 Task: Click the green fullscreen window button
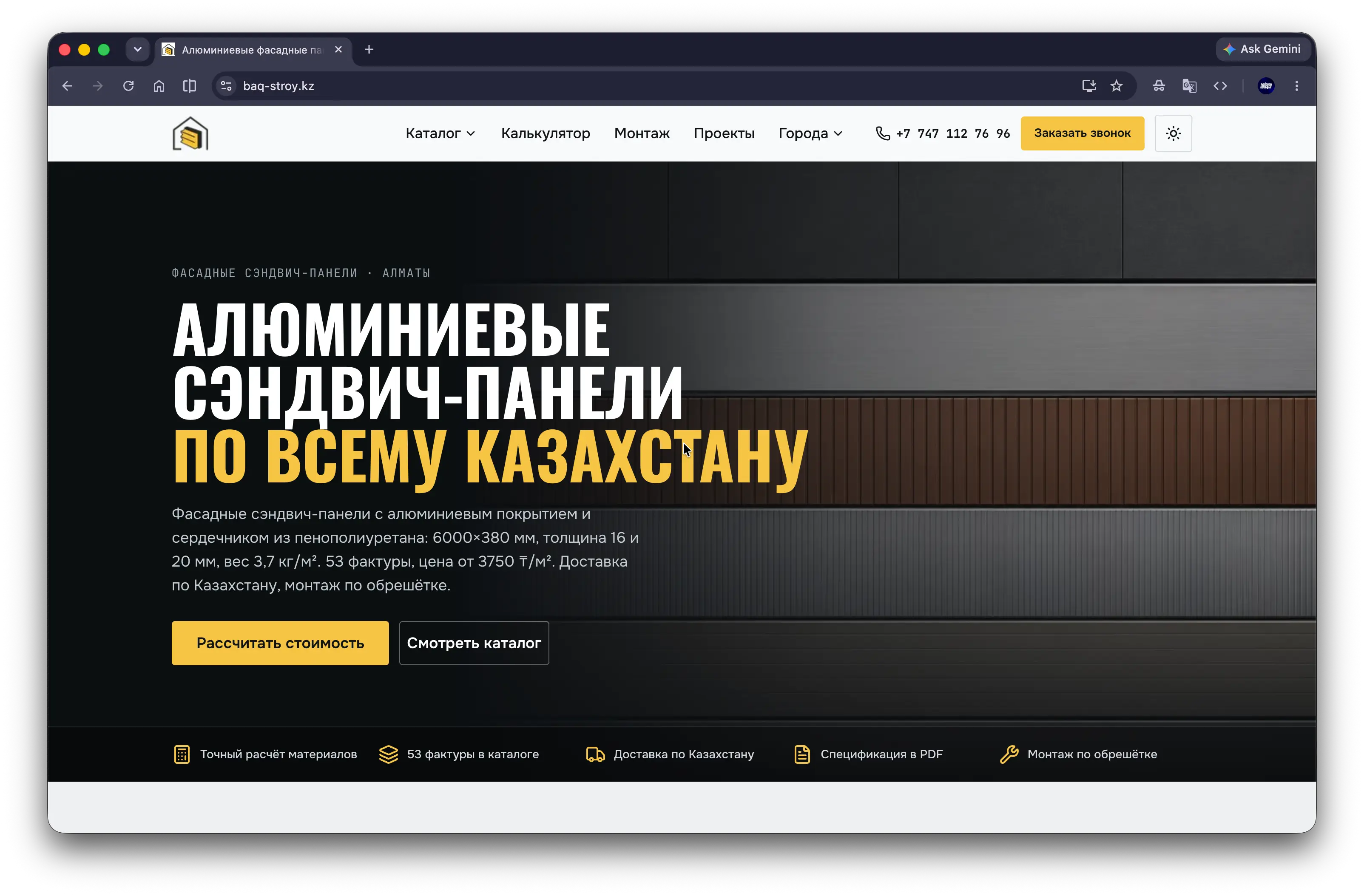click(x=104, y=50)
